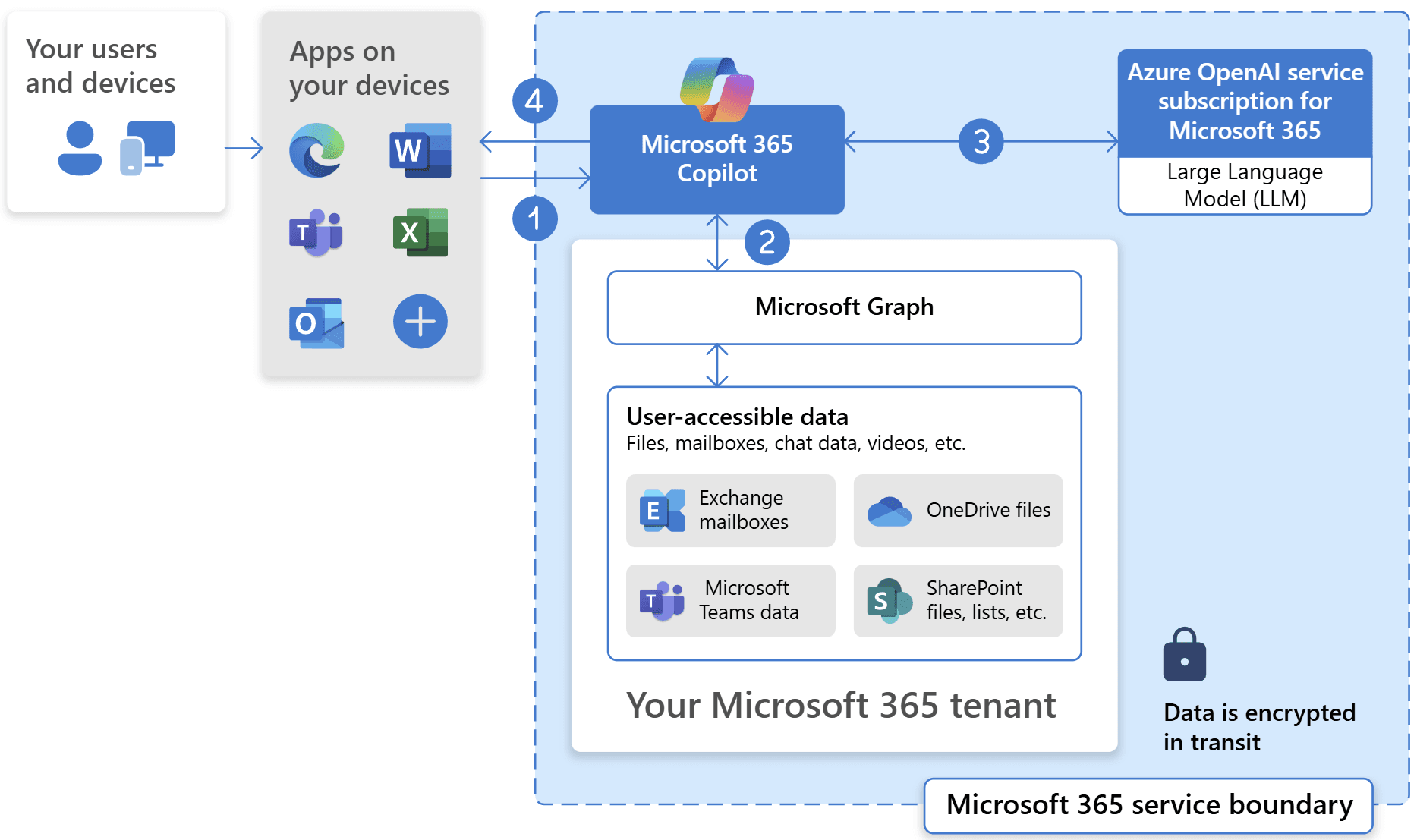
Task: Click the user person icon
Action: coord(80,148)
